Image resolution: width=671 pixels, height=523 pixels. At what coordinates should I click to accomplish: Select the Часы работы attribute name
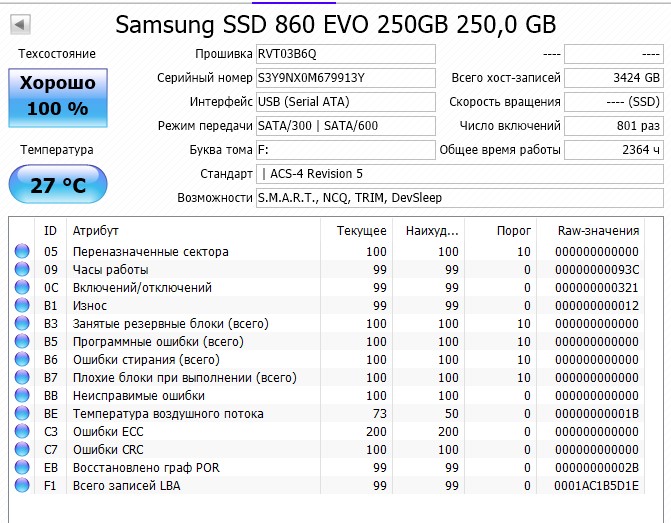pyautogui.click(x=110, y=270)
